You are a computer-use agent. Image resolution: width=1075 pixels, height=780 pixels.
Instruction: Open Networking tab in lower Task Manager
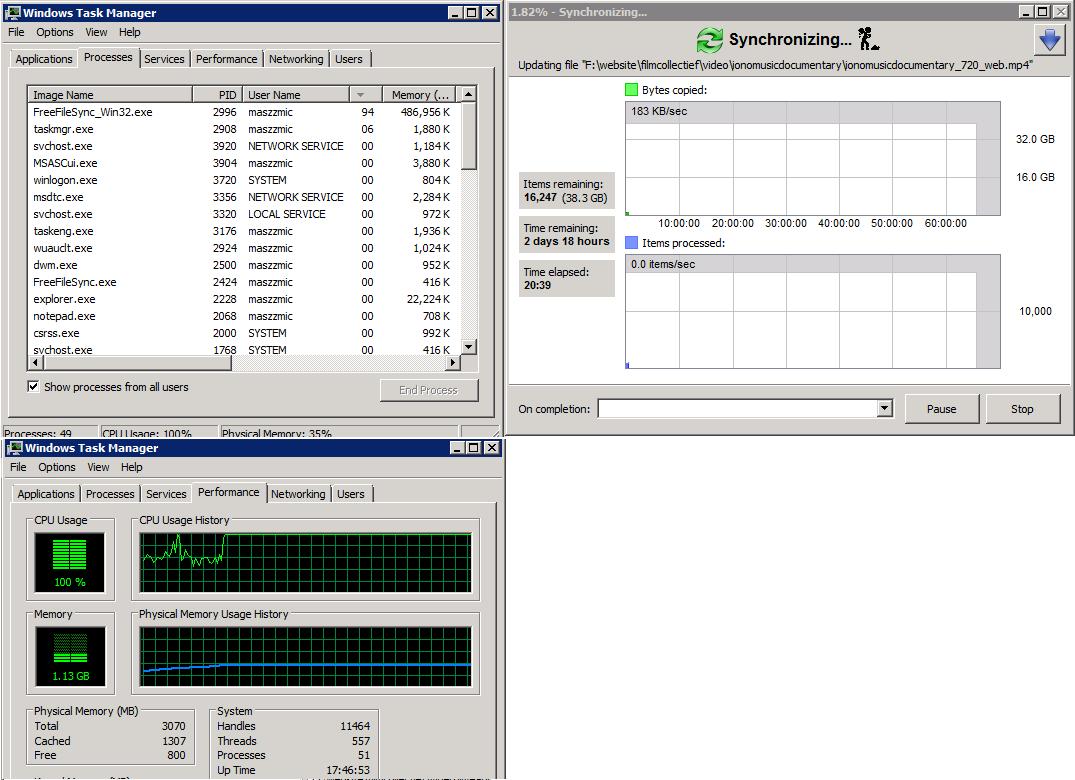[x=298, y=494]
